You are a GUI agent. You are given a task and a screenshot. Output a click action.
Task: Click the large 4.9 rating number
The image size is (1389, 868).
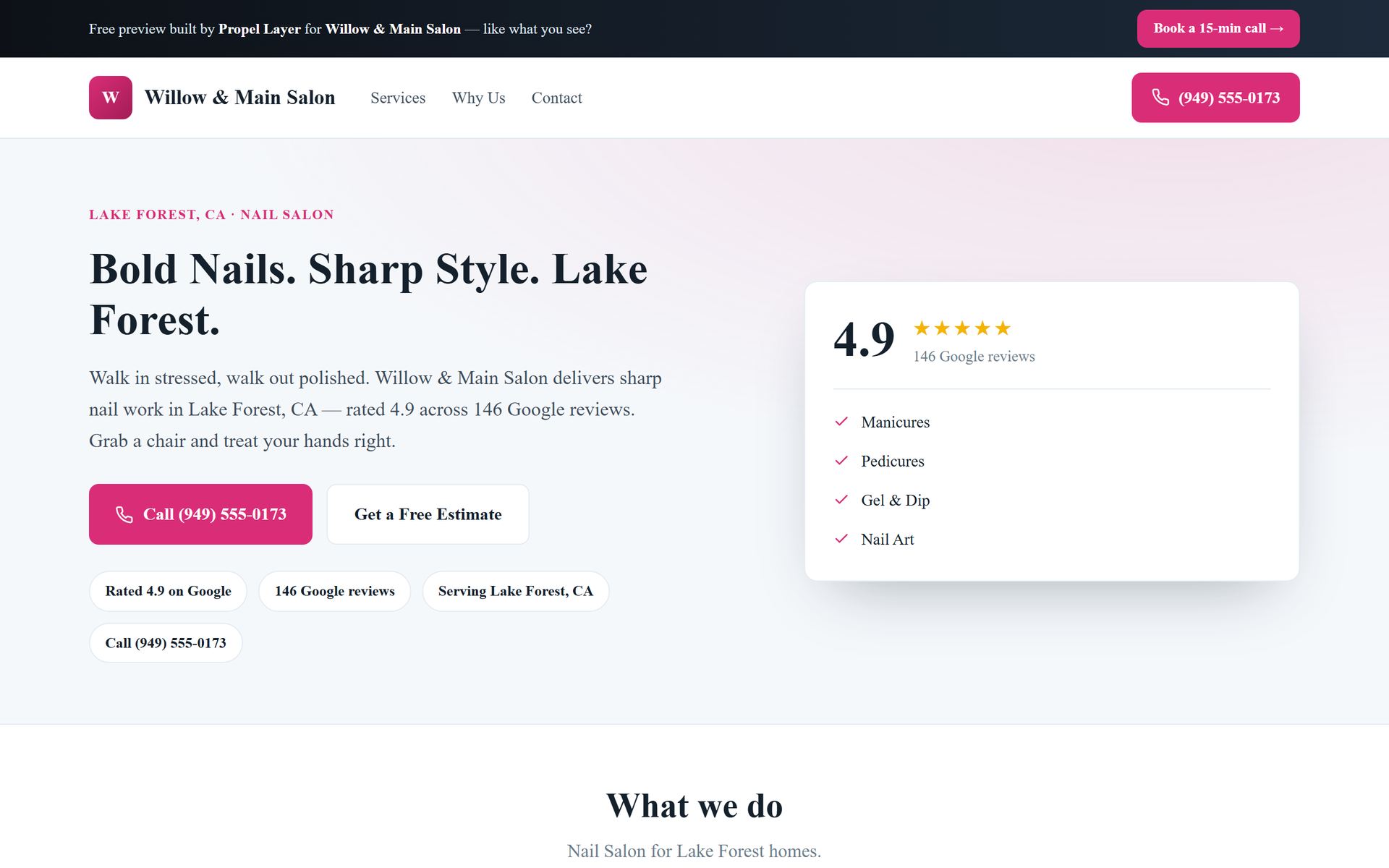coord(864,339)
